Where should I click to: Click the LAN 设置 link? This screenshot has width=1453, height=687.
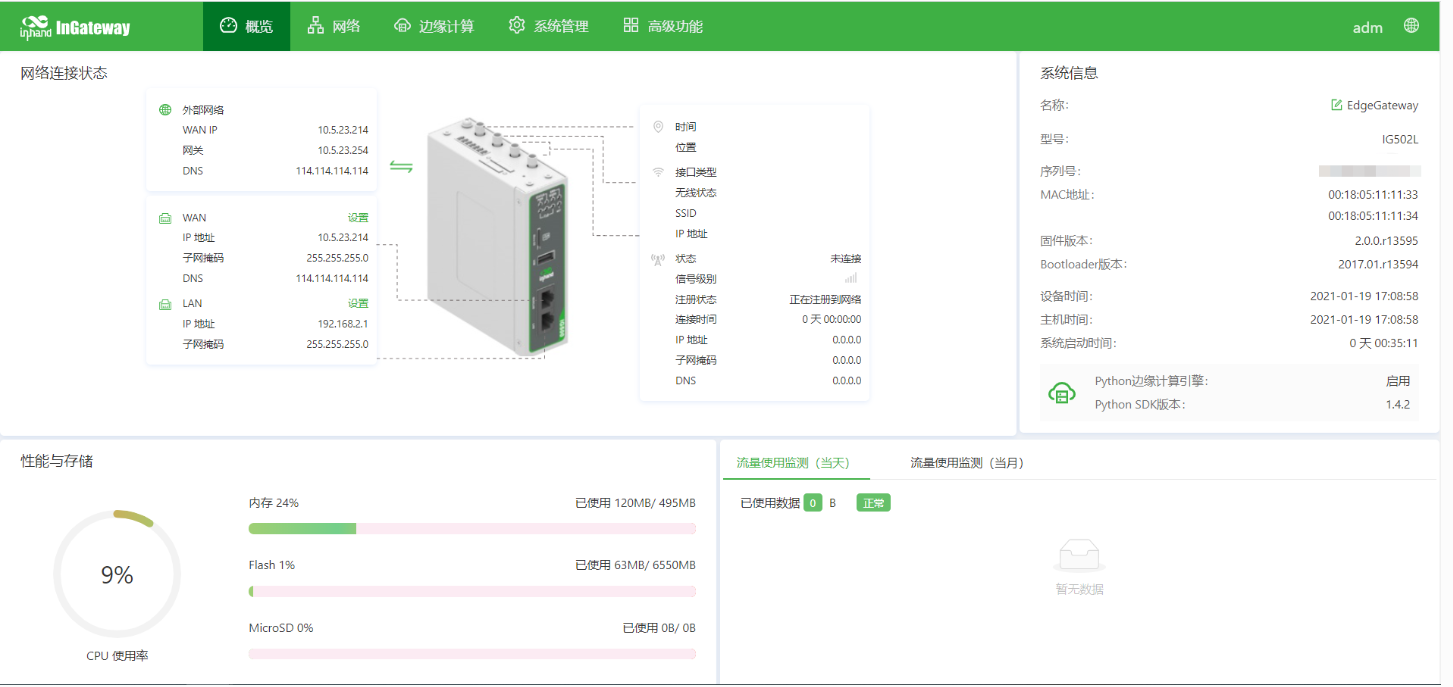tap(358, 304)
